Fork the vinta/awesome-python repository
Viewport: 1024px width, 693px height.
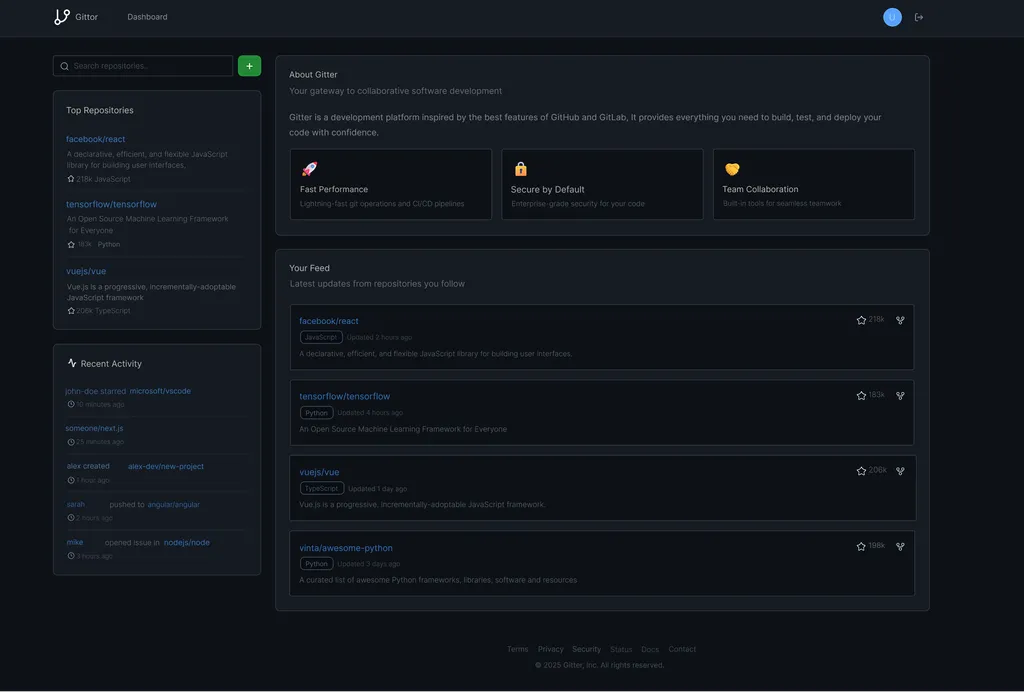[900, 547]
